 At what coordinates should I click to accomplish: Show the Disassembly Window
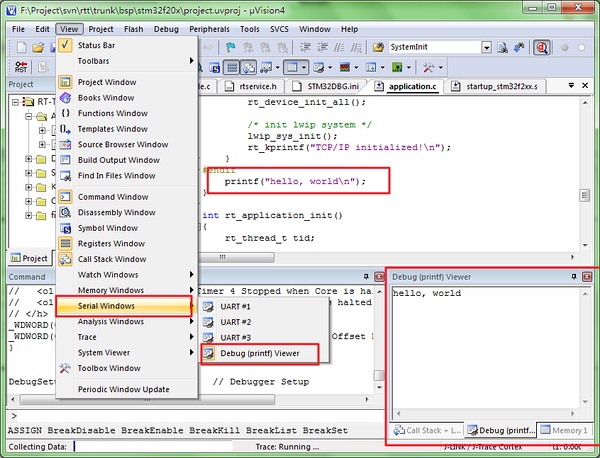coord(116,212)
